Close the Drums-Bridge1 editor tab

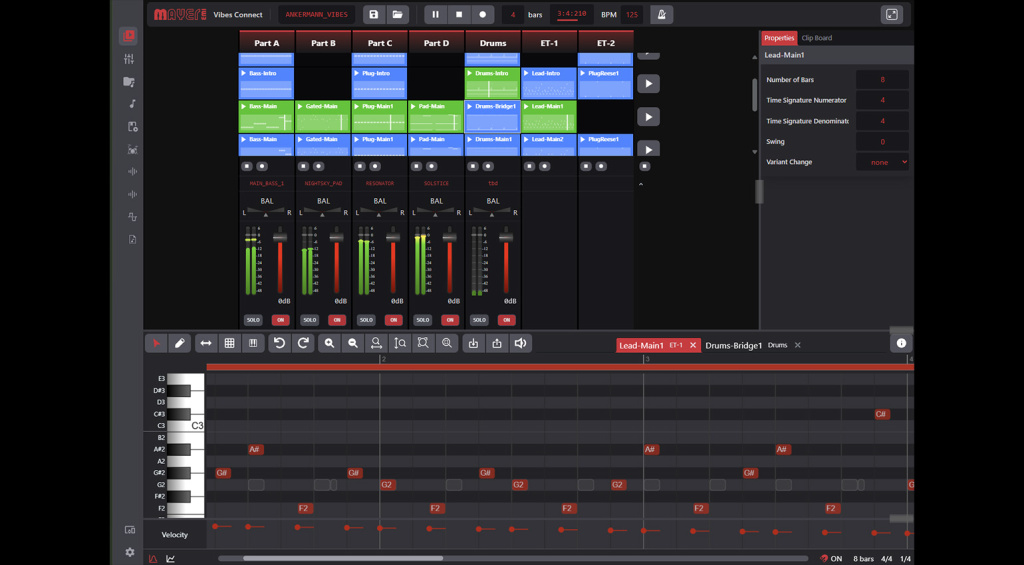pos(797,345)
